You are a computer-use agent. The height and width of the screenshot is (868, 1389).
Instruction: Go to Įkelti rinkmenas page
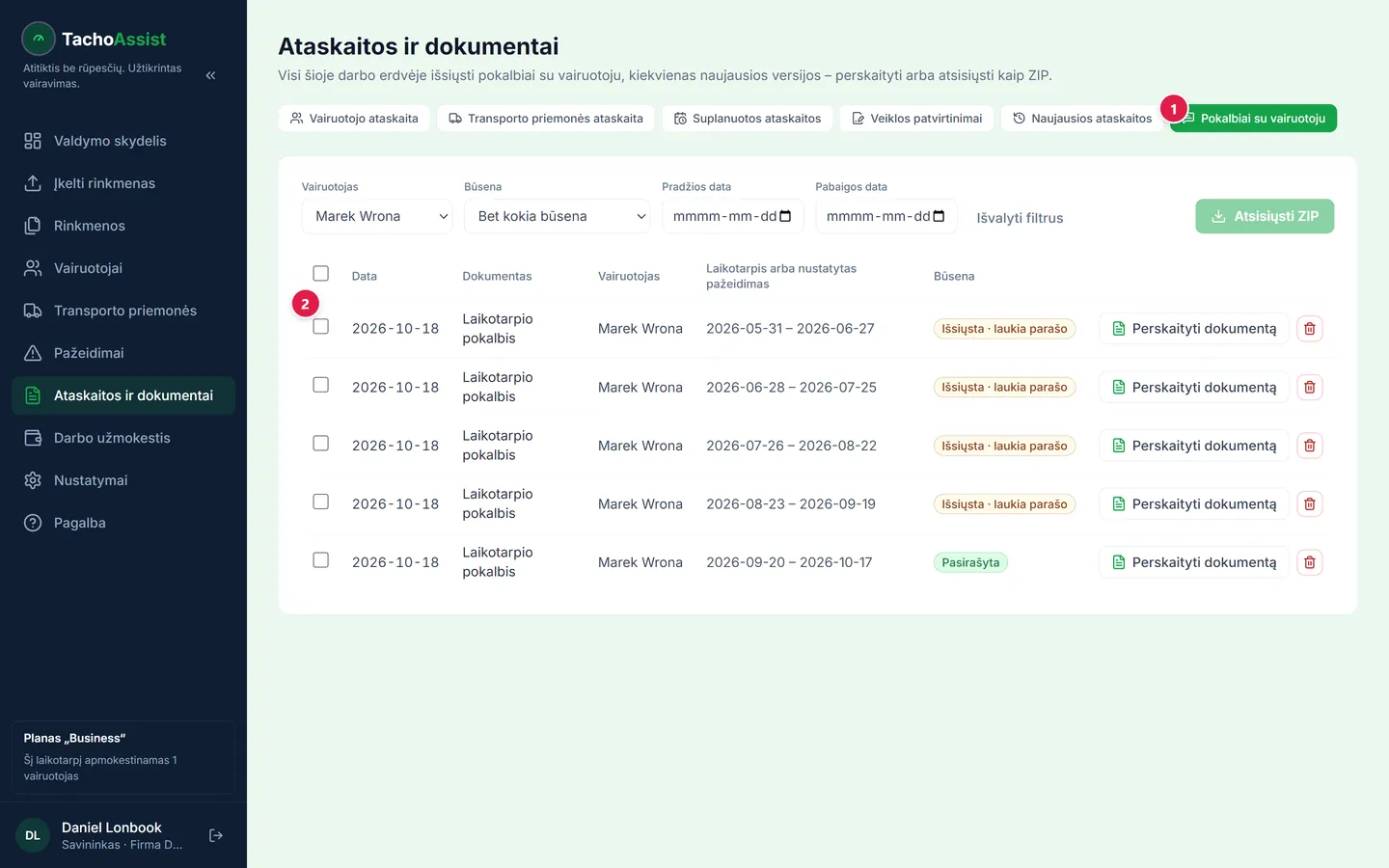tap(123, 183)
